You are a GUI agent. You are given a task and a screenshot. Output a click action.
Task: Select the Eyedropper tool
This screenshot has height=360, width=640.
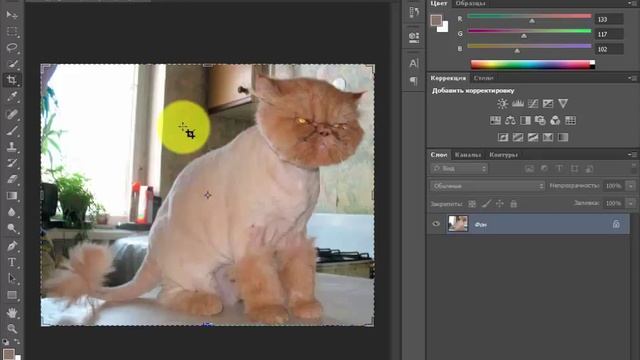coord(12,97)
